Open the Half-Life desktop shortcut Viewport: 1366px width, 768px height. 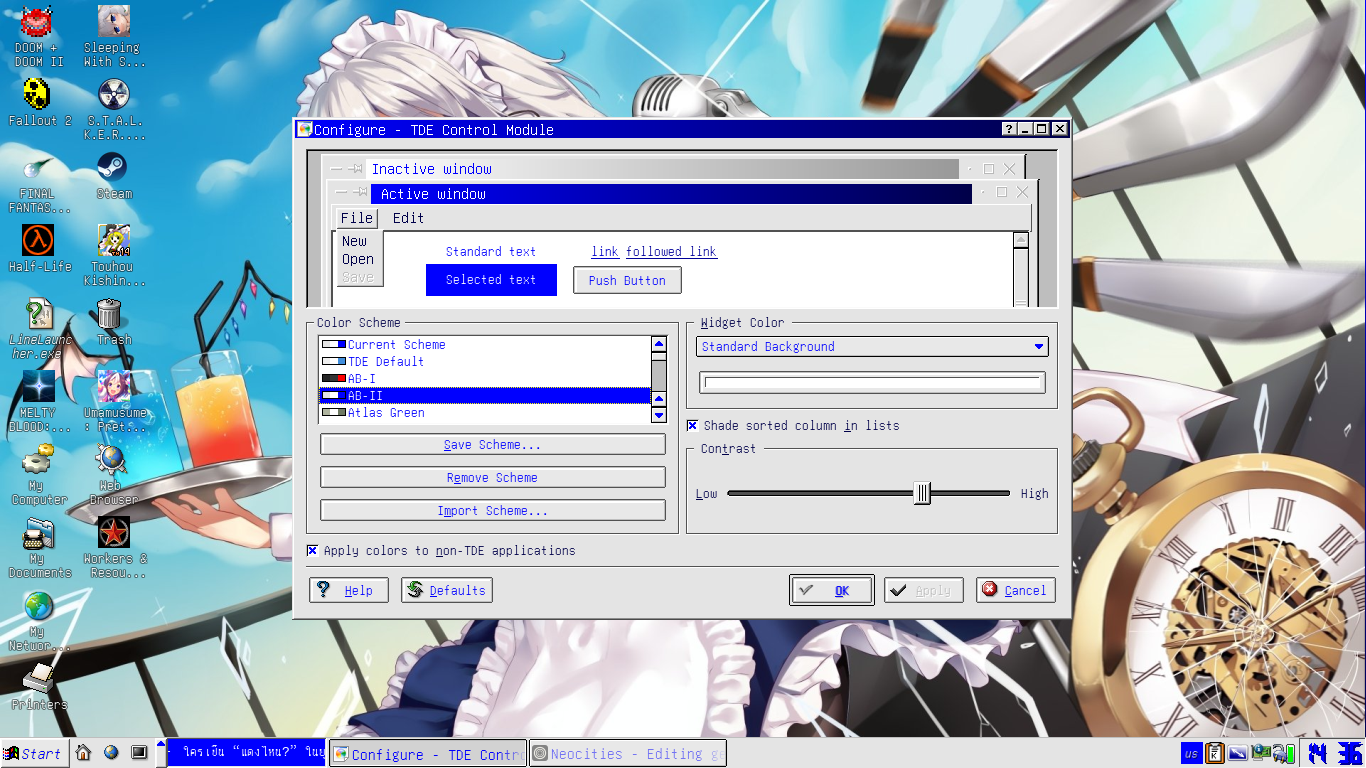pyautogui.click(x=39, y=241)
